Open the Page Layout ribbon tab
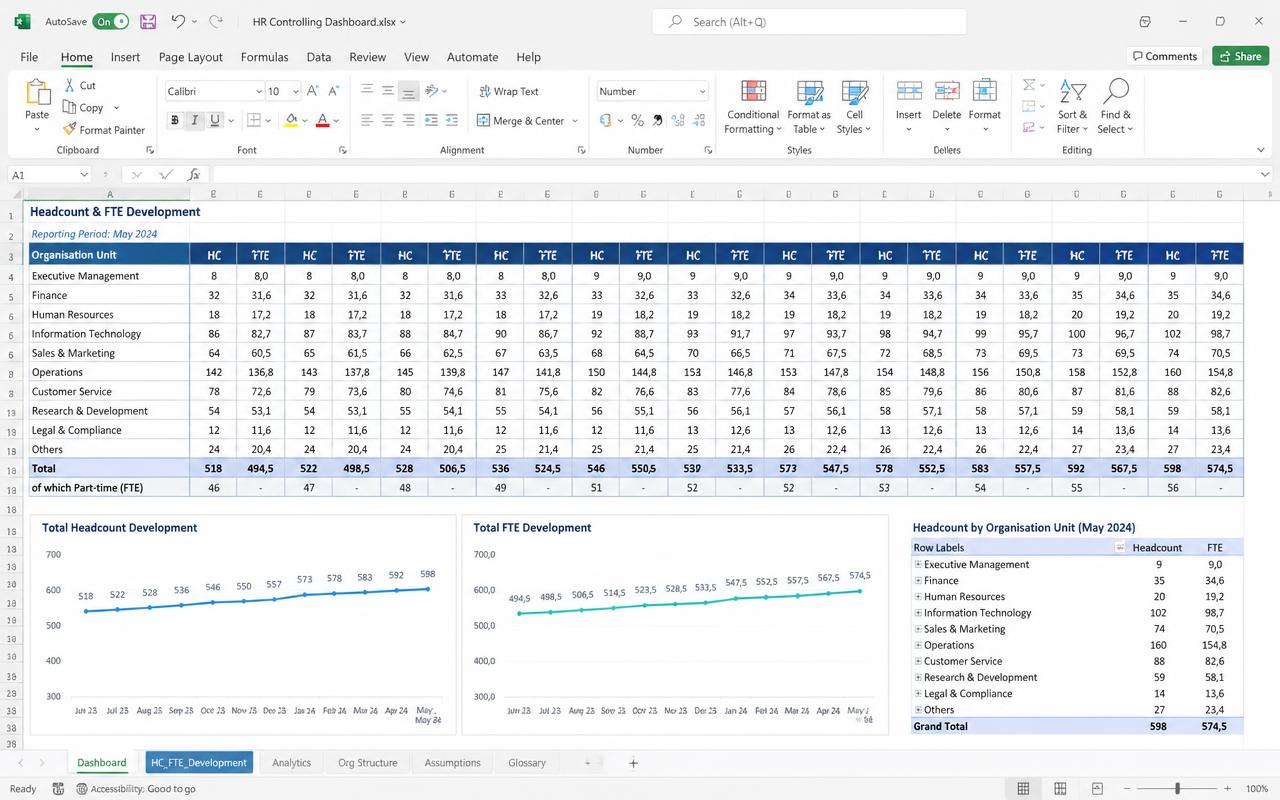The image size is (1280, 800). coord(190,57)
